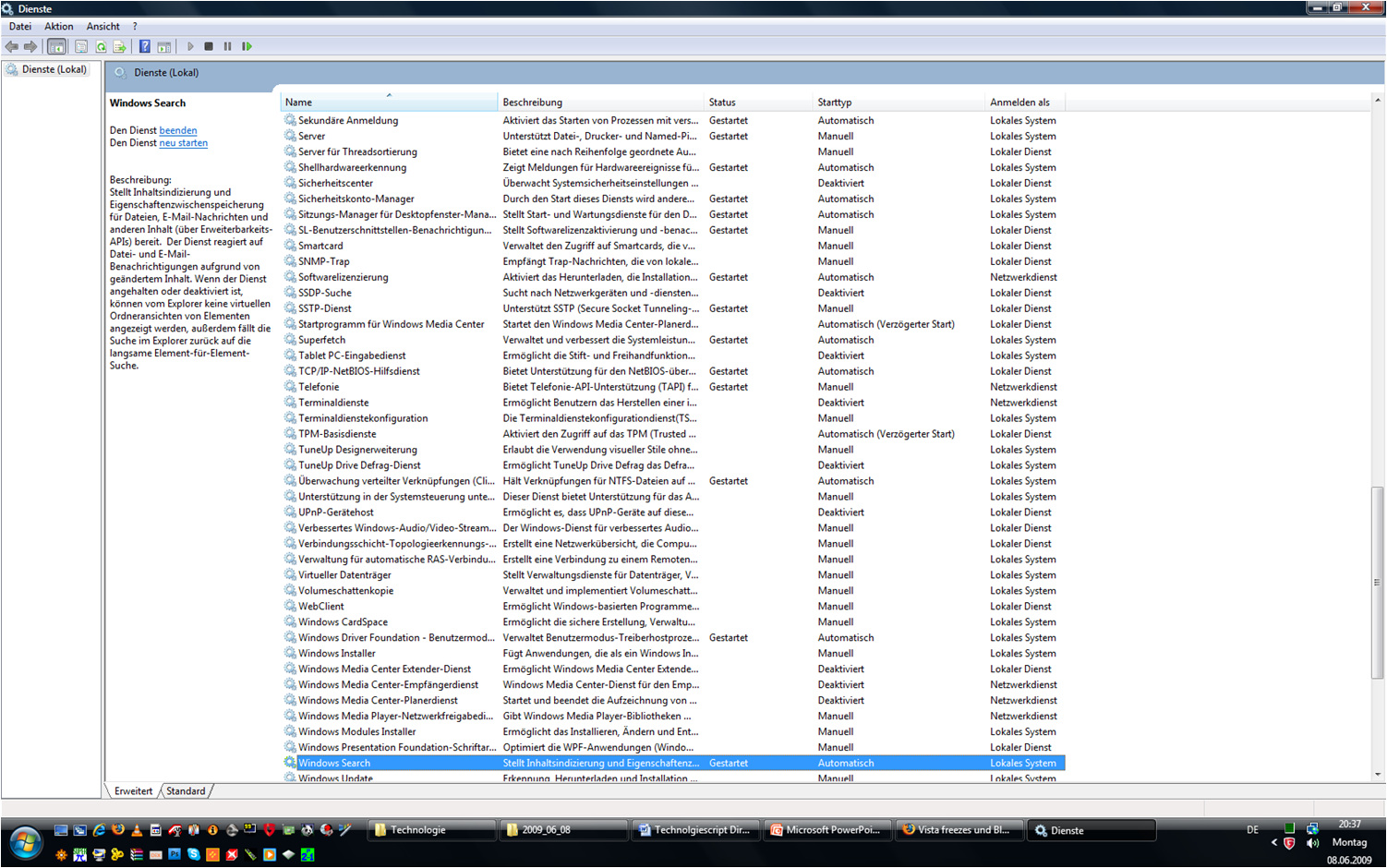Image resolution: width=1387 pixels, height=868 pixels.
Task: Launch Internet Explorer from quick launch
Action: tap(99, 830)
